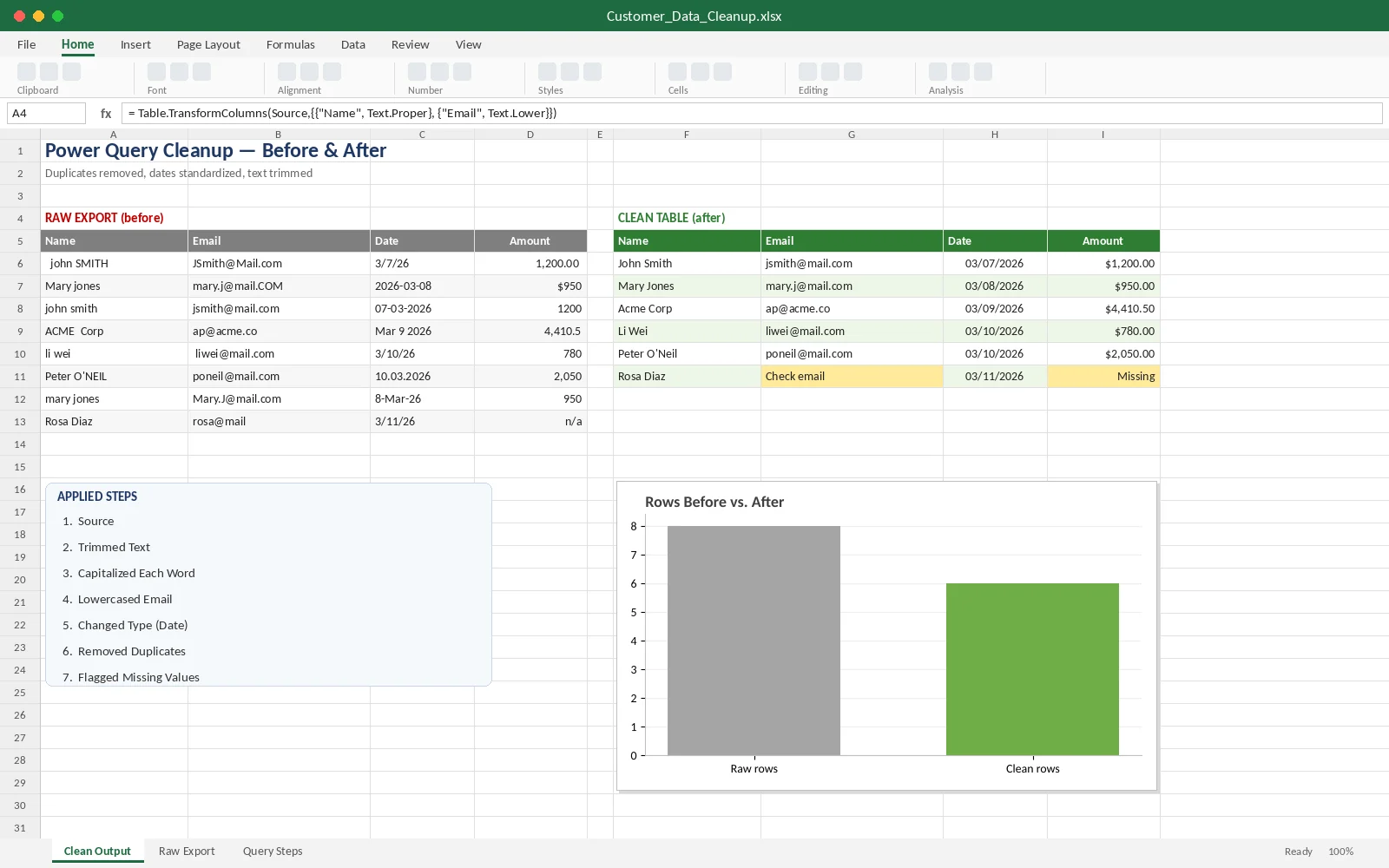Open the File menu
The image size is (1389, 868).
[x=26, y=44]
